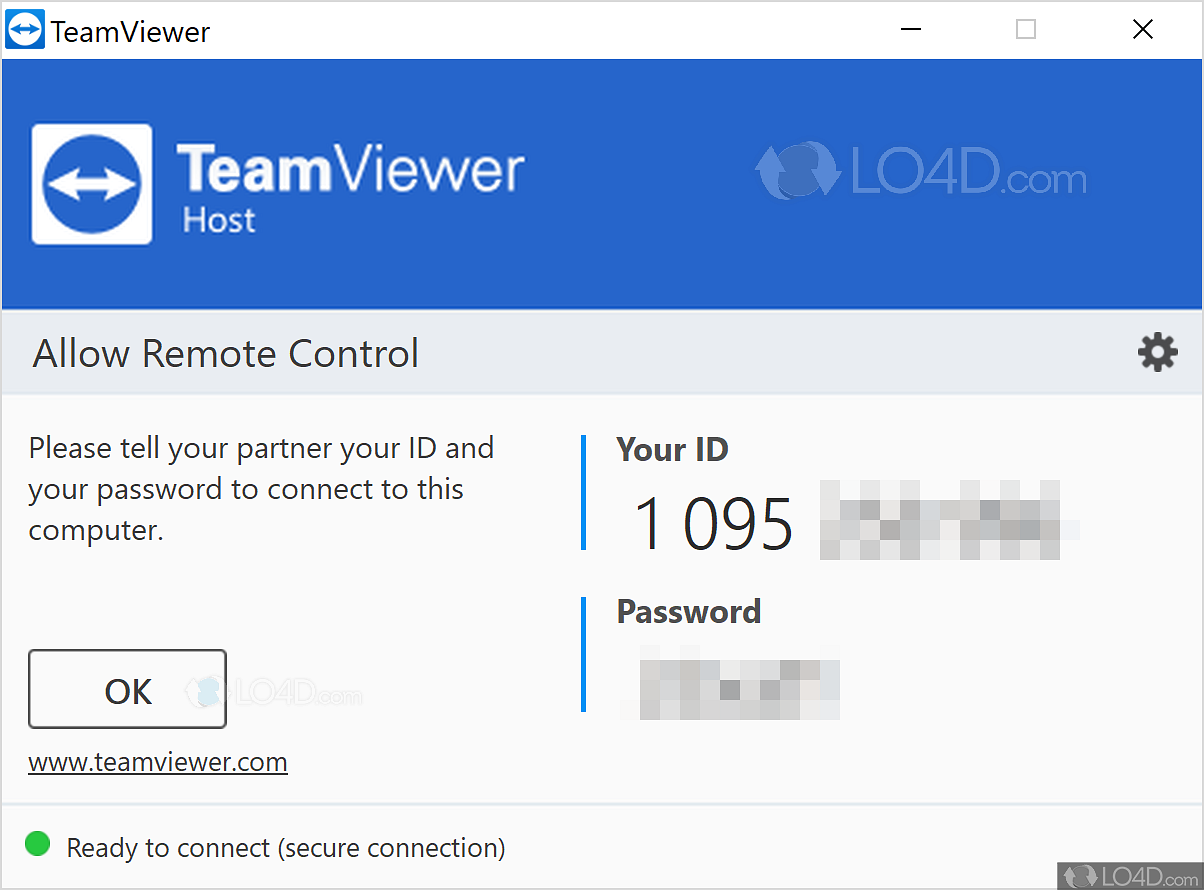This screenshot has height=890, width=1204.
Task: Open the www.teamviewer.com link
Action: [158, 763]
